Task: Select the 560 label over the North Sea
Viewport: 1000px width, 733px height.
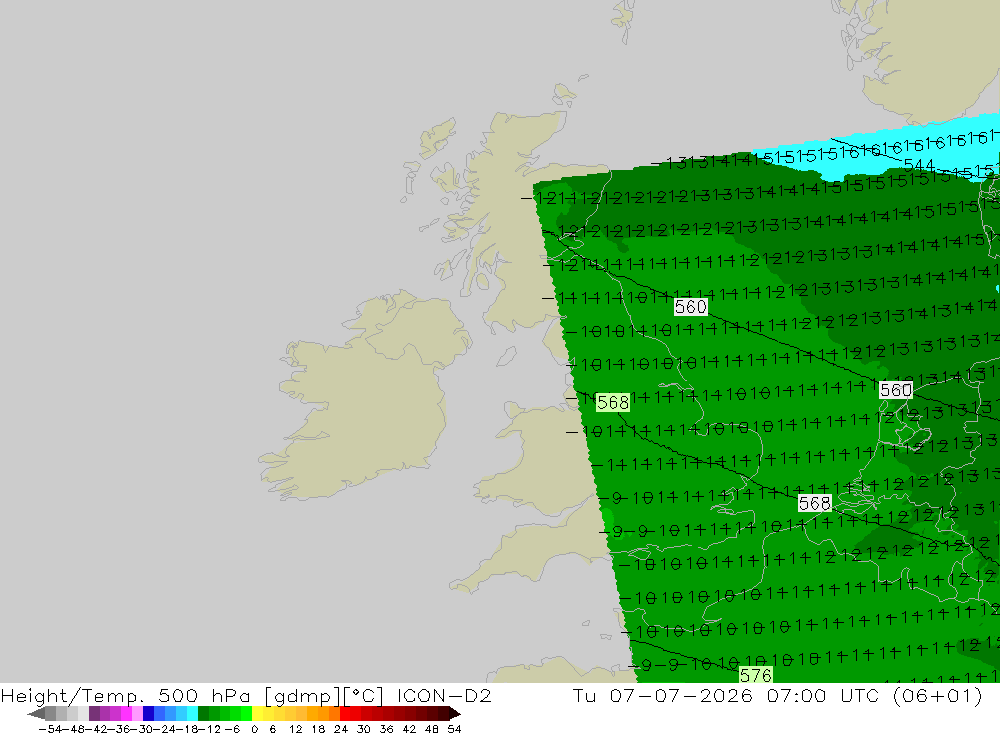Action: [895, 390]
